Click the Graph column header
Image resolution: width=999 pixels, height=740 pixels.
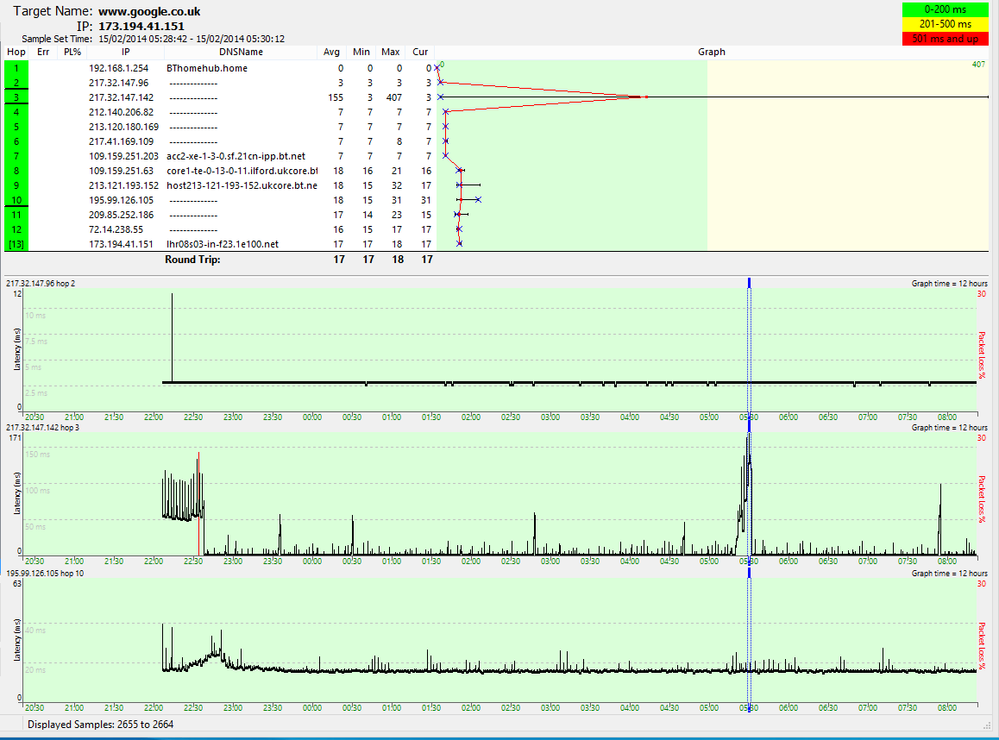click(x=711, y=52)
